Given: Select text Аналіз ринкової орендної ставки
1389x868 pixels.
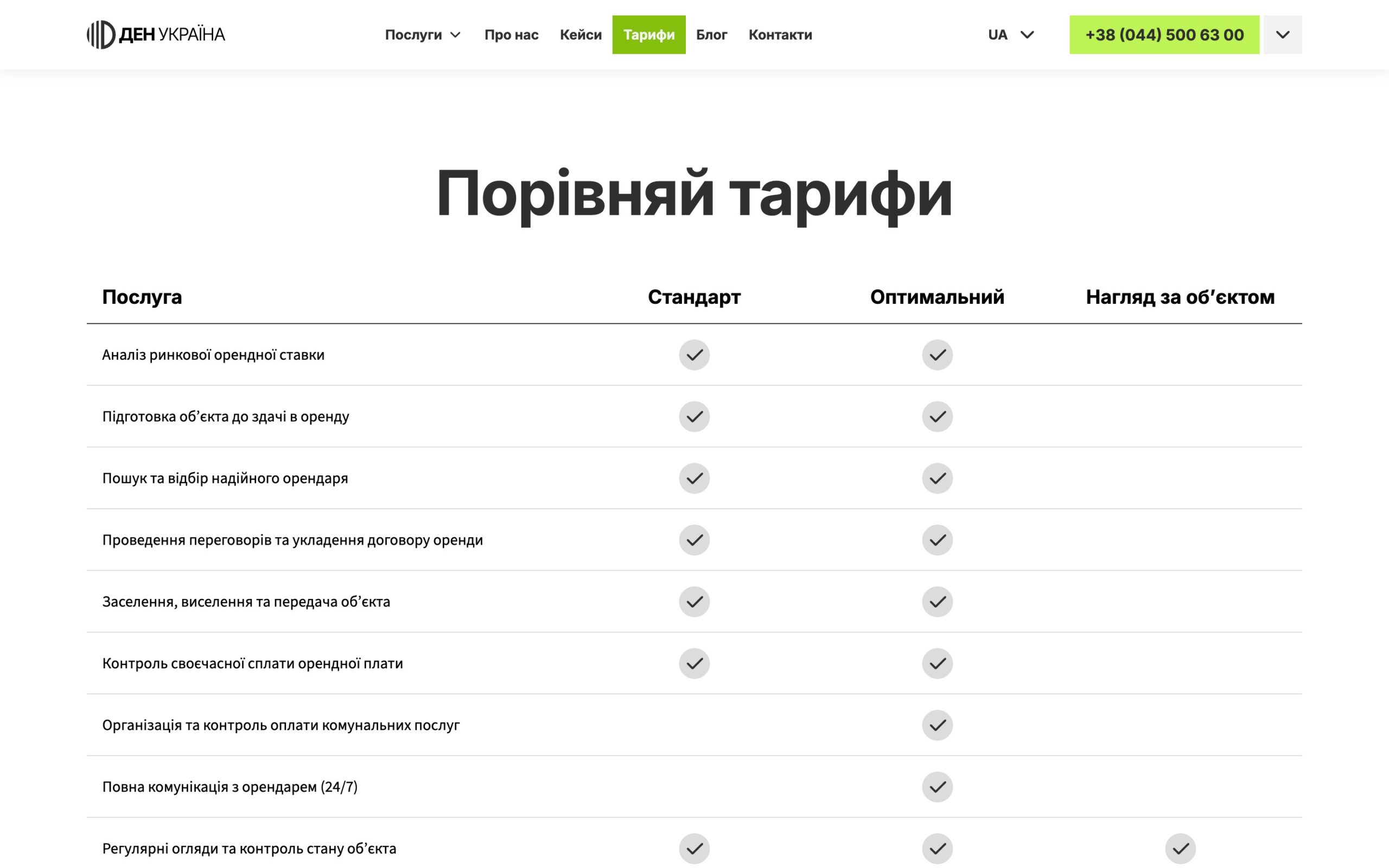Looking at the screenshot, I should click(x=213, y=355).
